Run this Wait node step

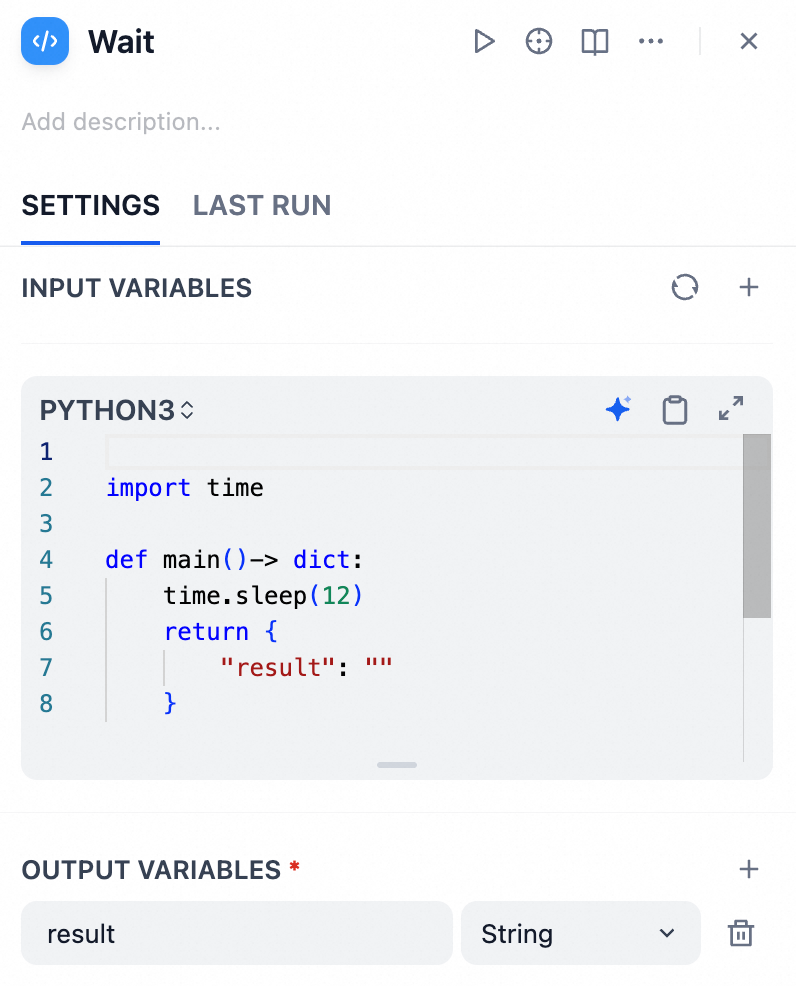pos(484,42)
